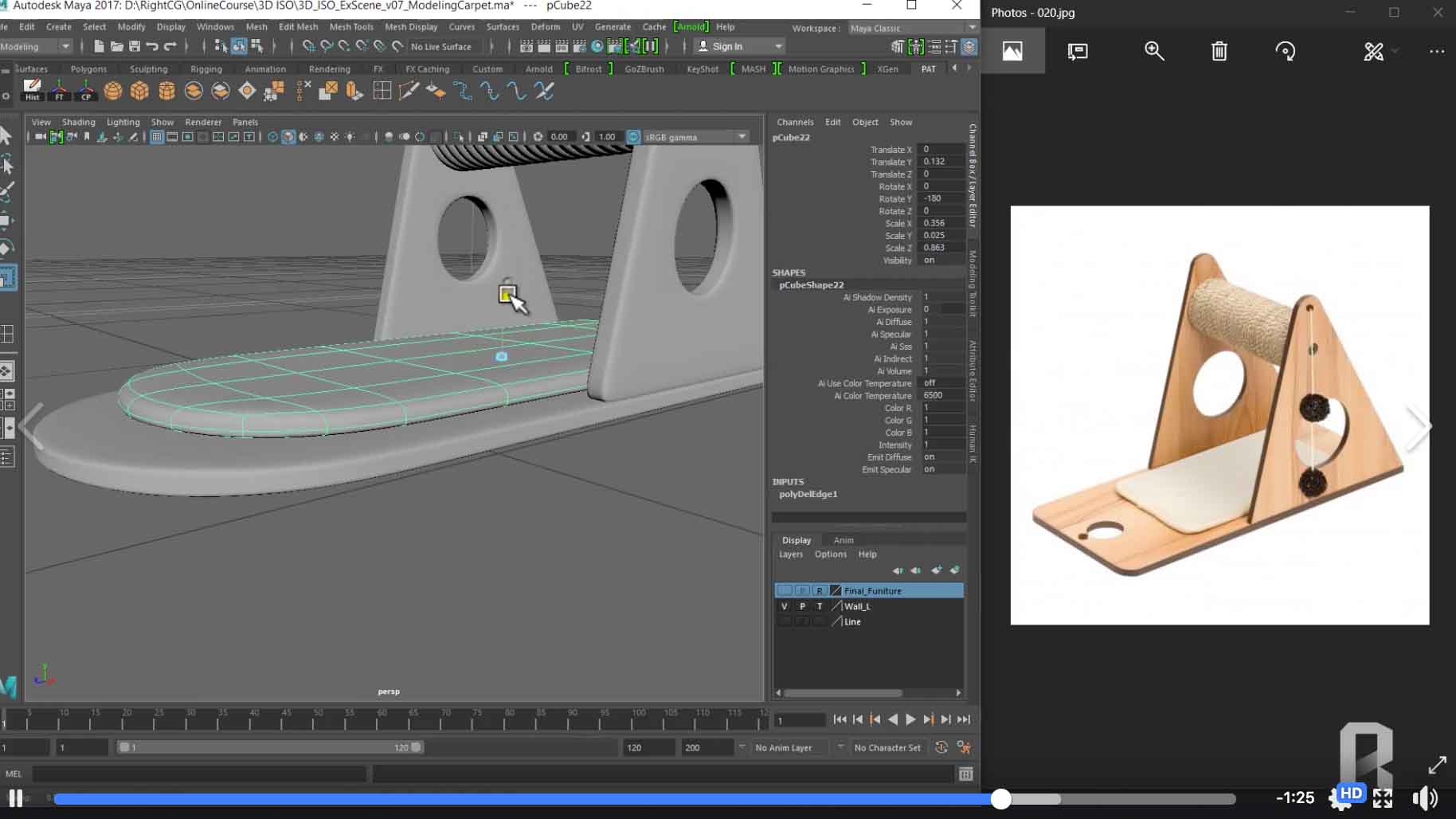Open the Mesh Tools menu
Screen dimensions: 1456x819
tap(350, 26)
